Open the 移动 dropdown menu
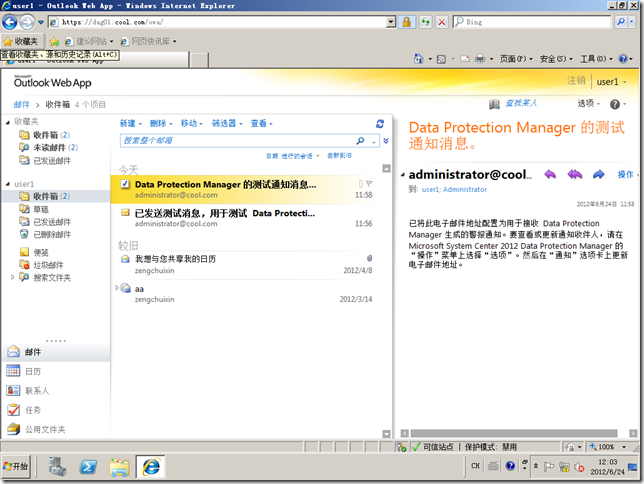644x484 pixels. (x=192, y=123)
